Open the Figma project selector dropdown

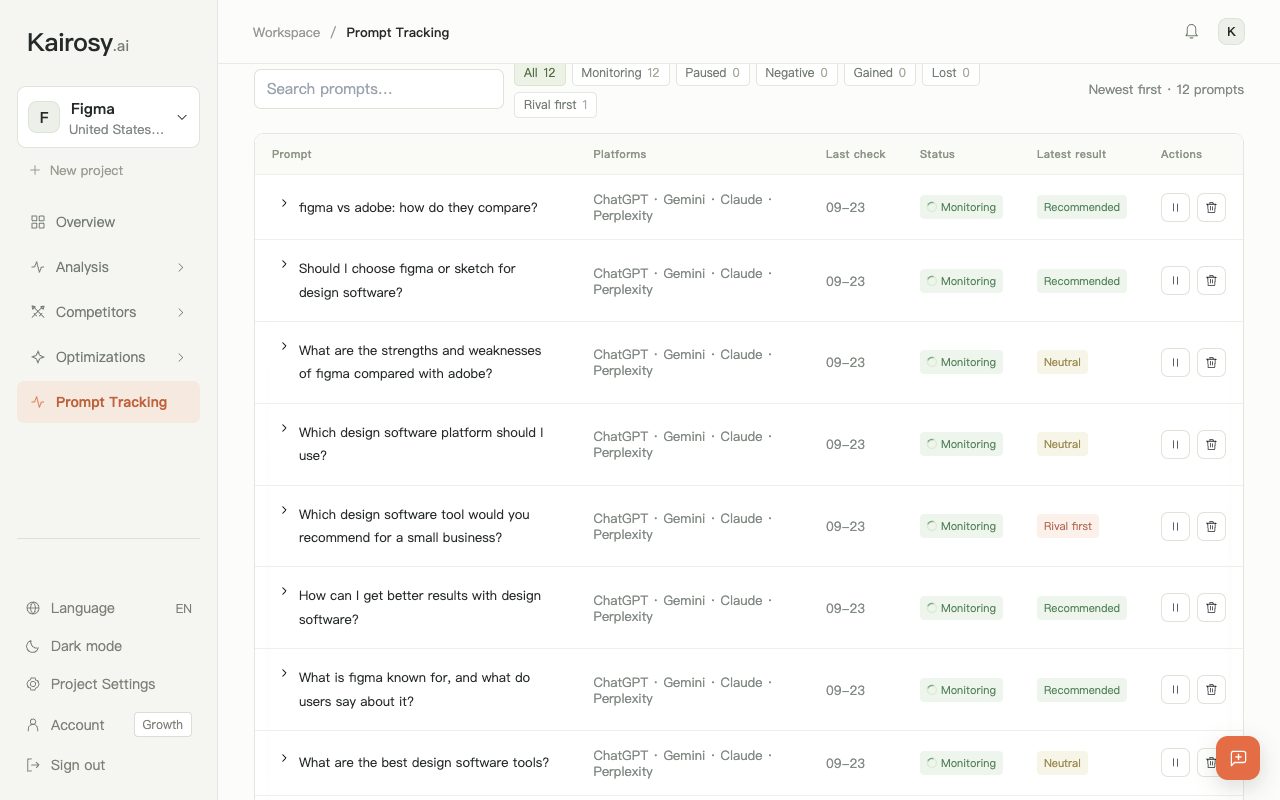[x=108, y=117]
